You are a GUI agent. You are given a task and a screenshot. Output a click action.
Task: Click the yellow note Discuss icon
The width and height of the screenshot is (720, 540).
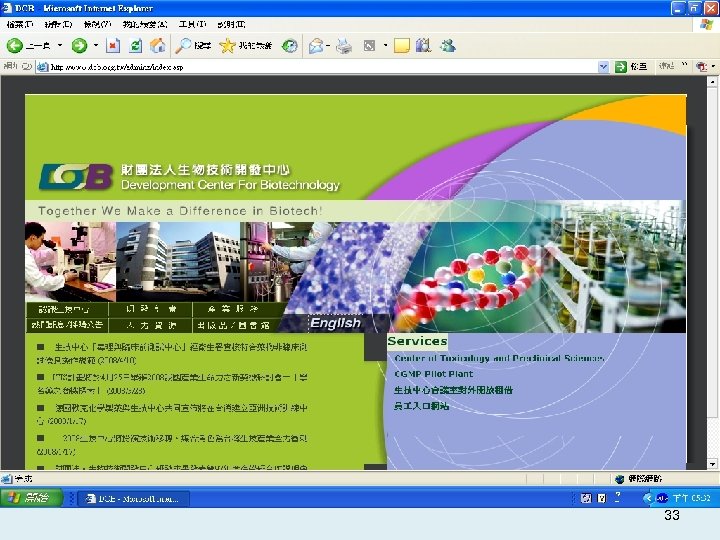coord(402,45)
